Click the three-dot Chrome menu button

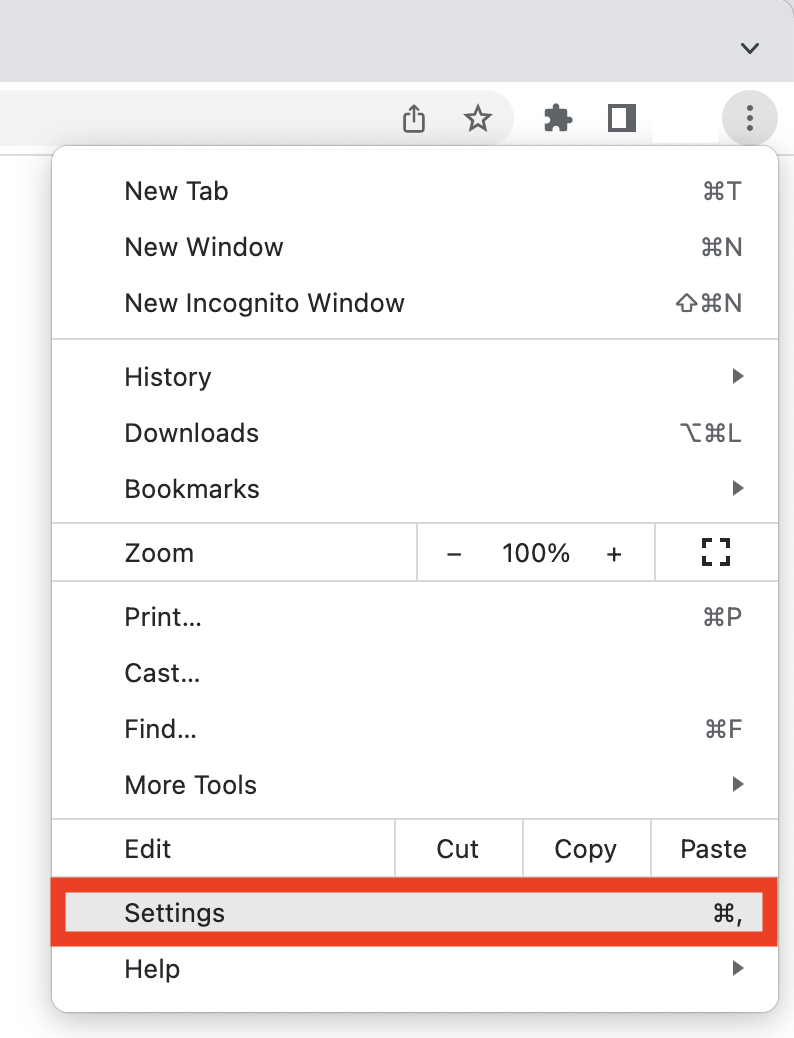(x=749, y=120)
